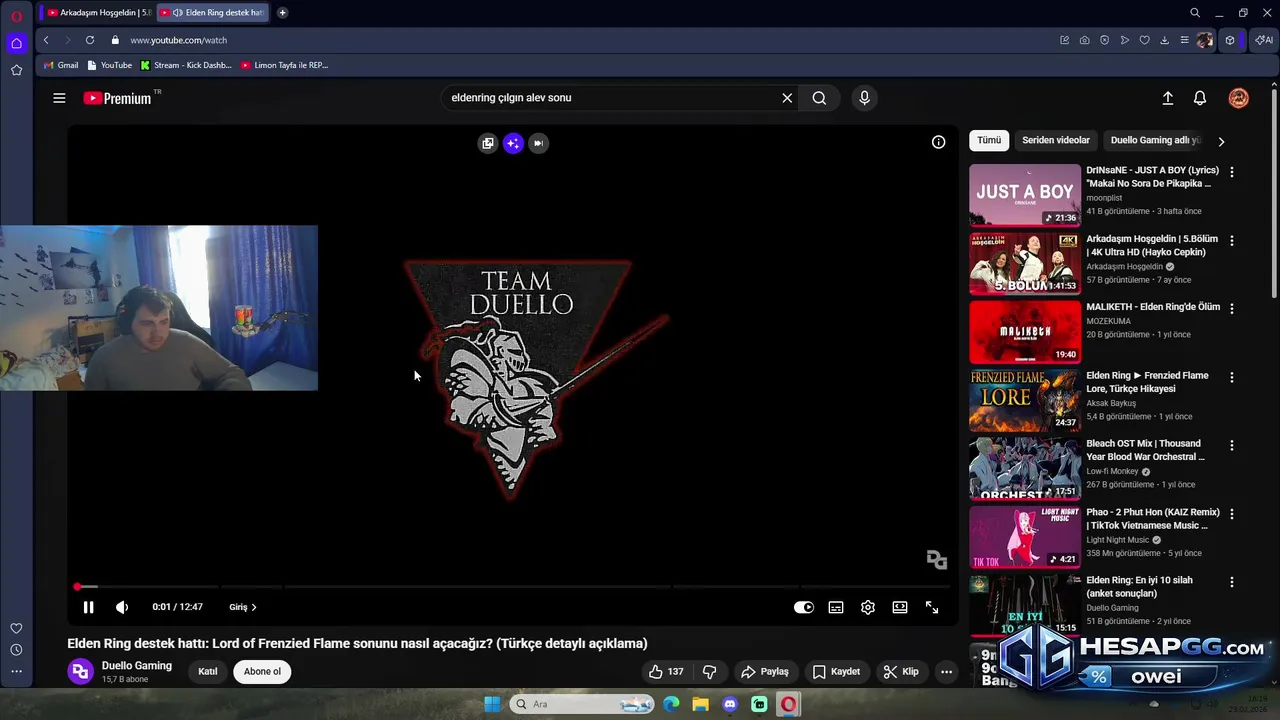Viewport: 1280px width, 720px height.
Task: Open options for 'Arkadaşım Hoşgeldin | 5.Bölüm'
Action: point(1232,241)
